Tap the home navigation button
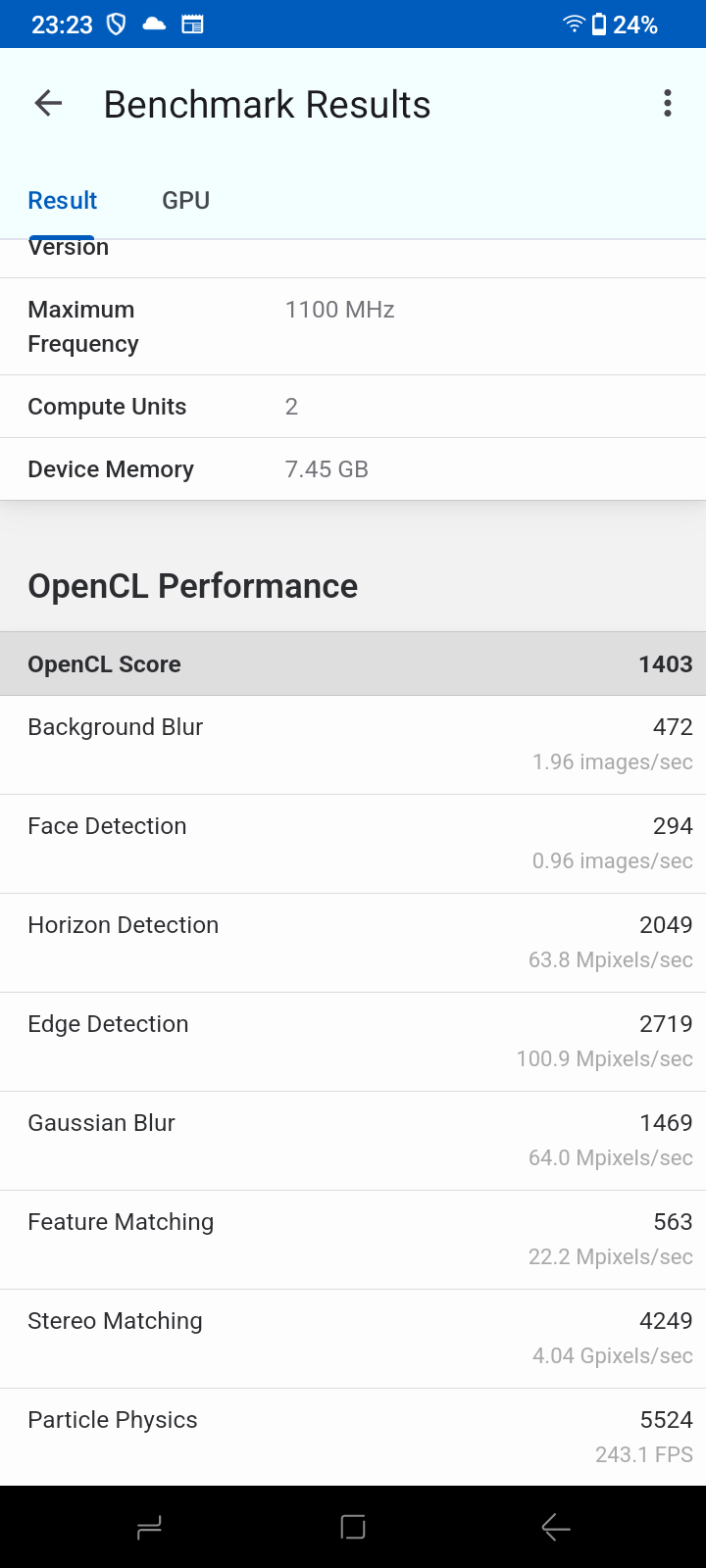The width and height of the screenshot is (706, 1568). [353, 1527]
